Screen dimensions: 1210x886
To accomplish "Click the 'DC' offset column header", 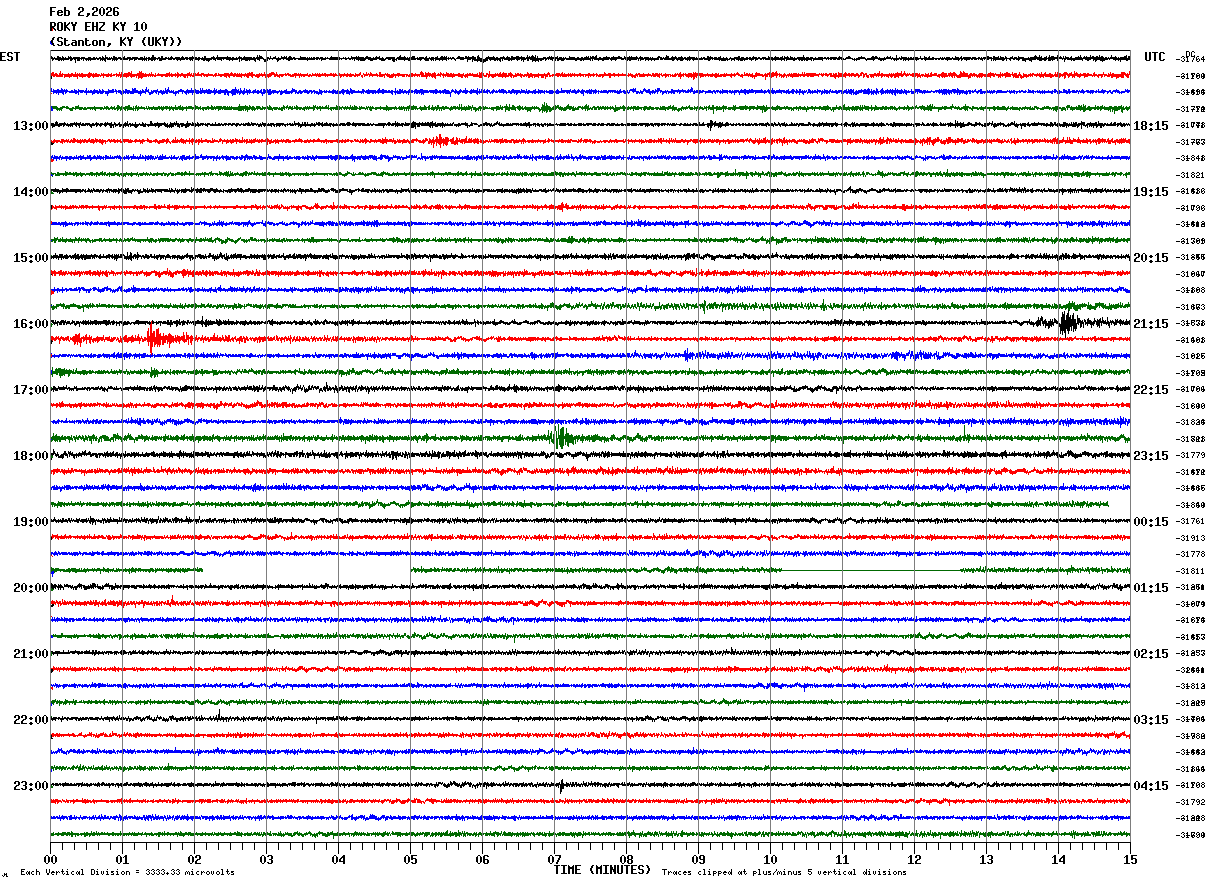I will [1190, 54].
